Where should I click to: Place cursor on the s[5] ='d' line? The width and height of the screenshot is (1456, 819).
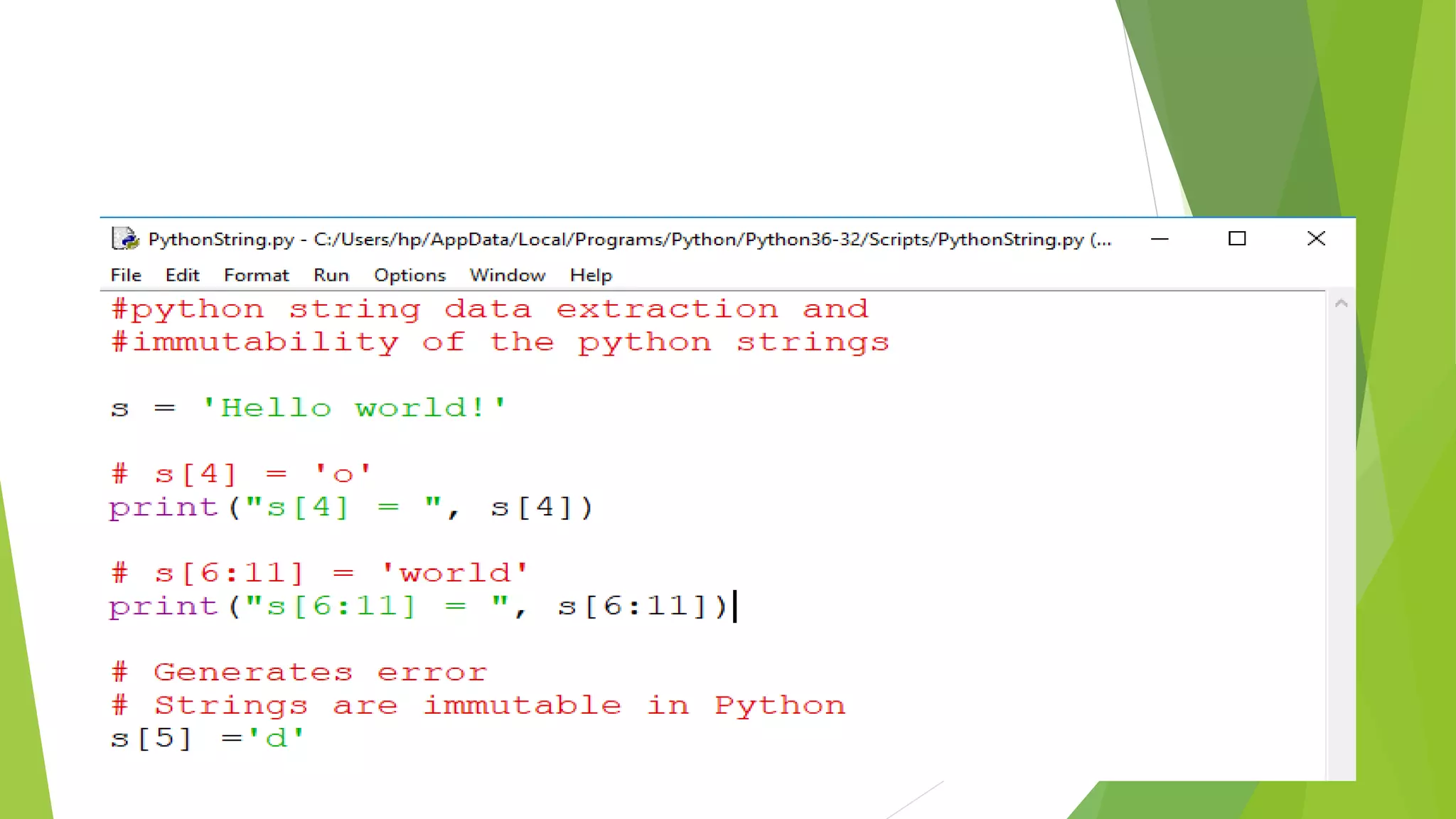[x=206, y=738]
